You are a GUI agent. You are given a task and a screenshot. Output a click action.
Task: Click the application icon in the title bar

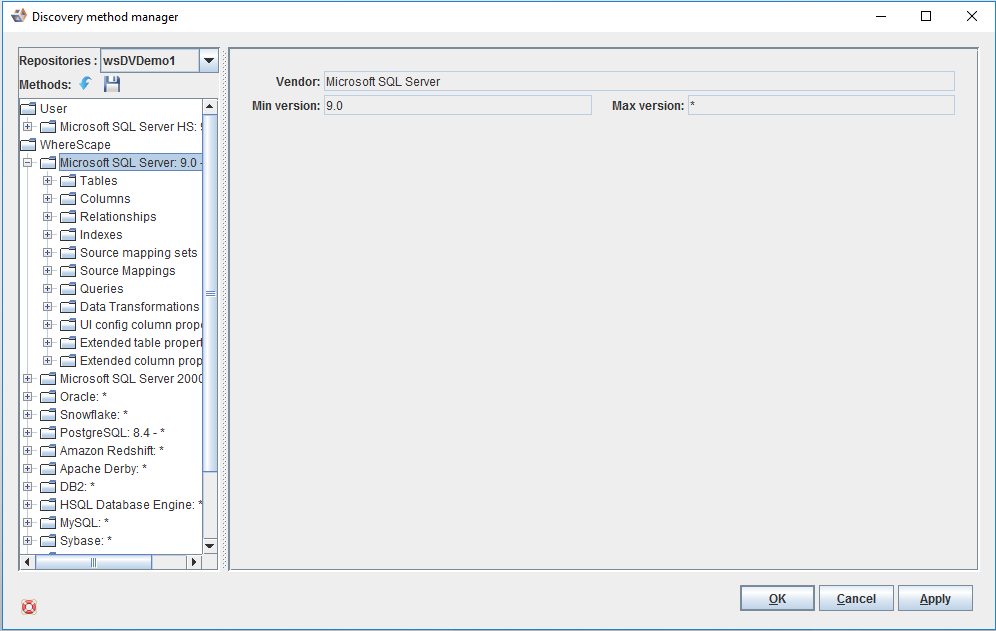19,16
